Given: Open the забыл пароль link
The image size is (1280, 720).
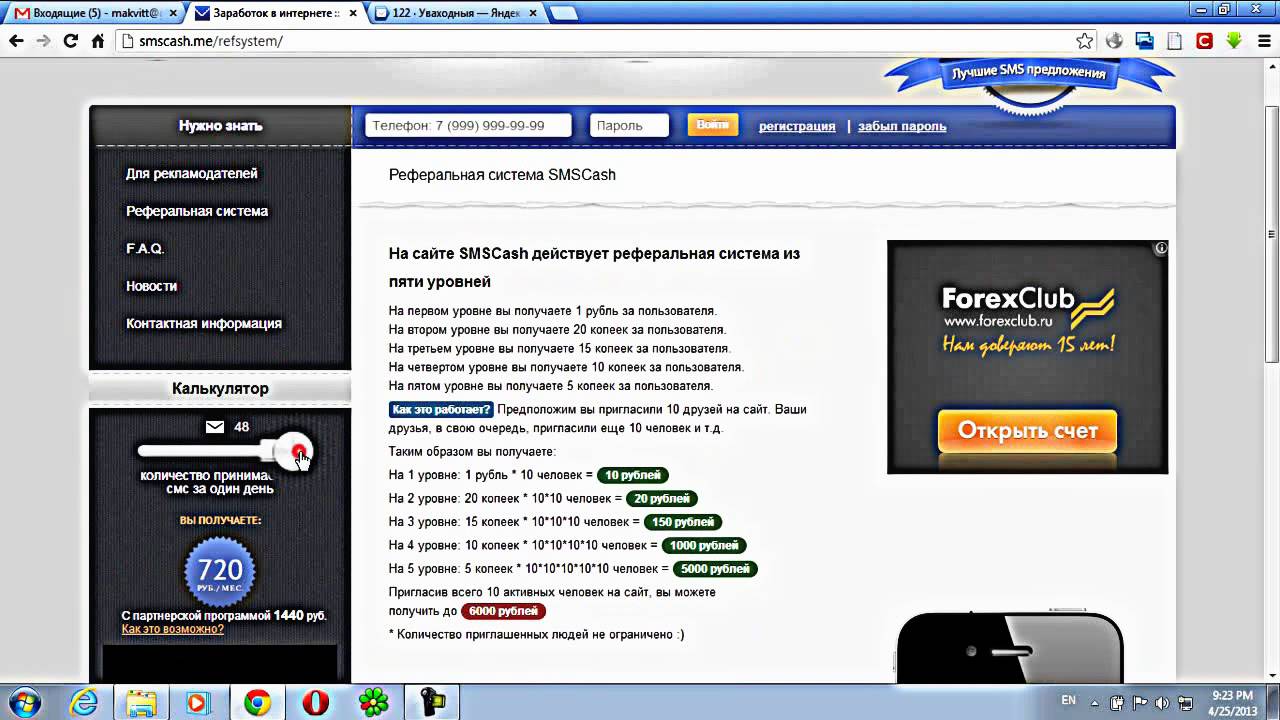Looking at the screenshot, I should [902, 126].
